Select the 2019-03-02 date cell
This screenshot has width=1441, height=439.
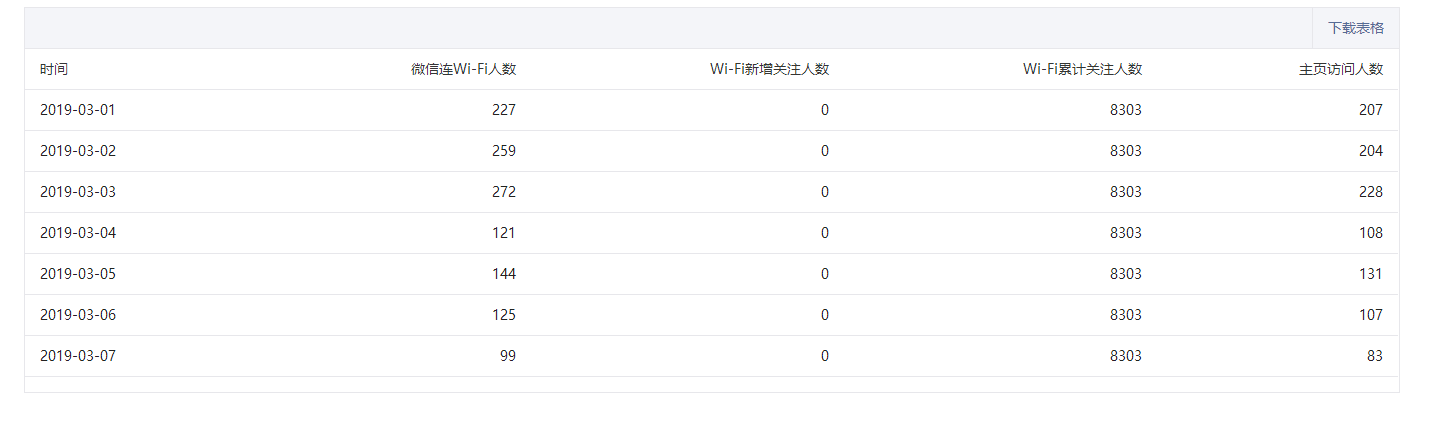coord(78,151)
